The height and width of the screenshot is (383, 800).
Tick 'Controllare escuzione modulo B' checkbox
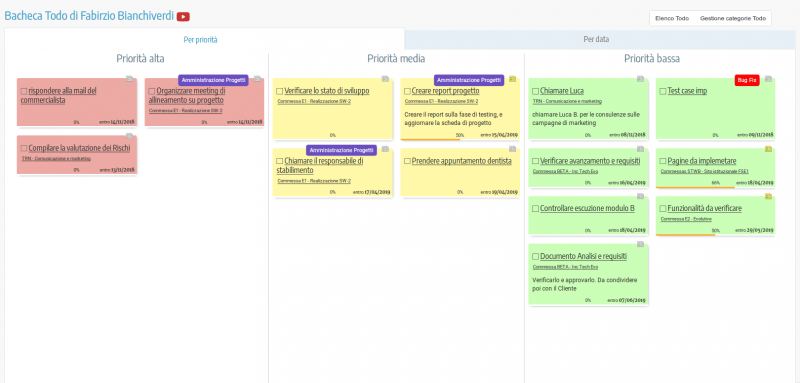535,209
